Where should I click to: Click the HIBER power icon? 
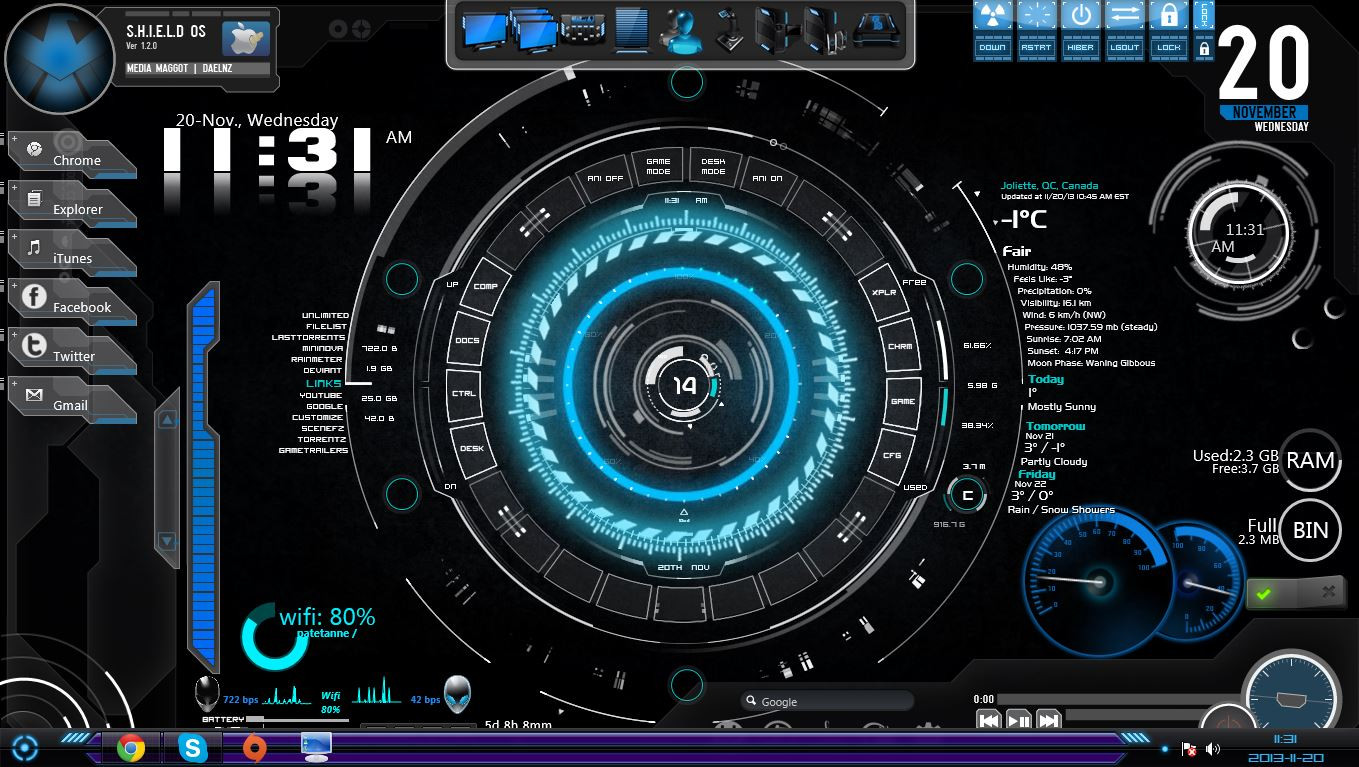(1080, 30)
